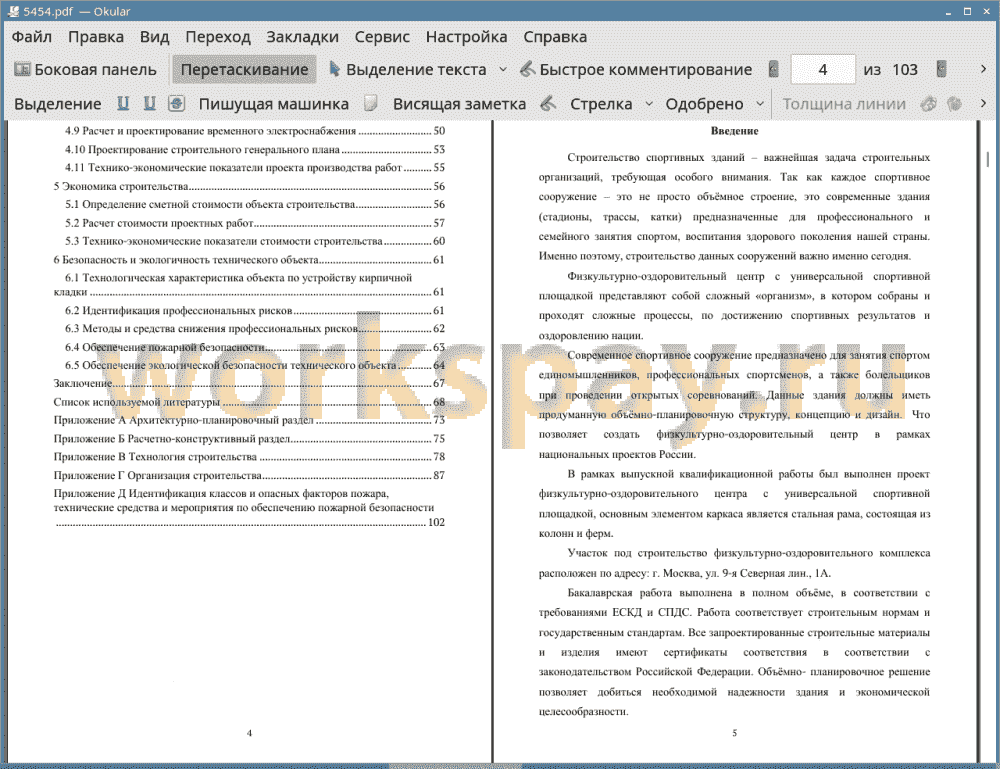Click "Приложение В Технология строительства" entry
Viewport: 1000px width, 769px height.
pos(249,457)
